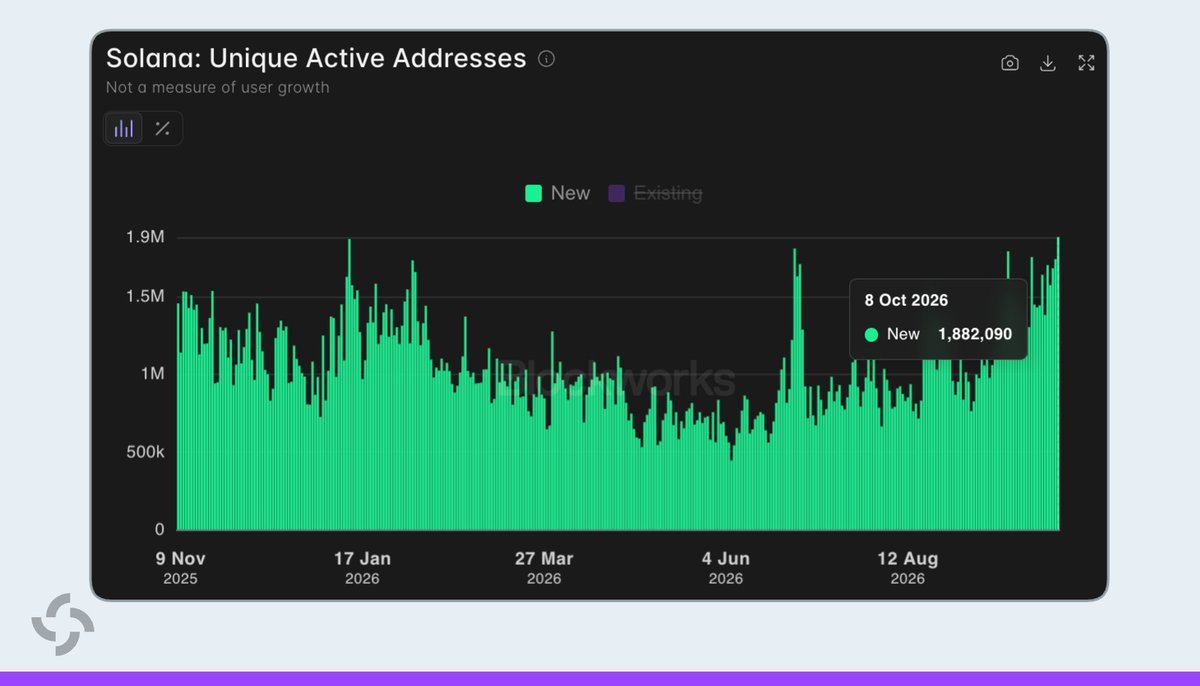Toggle the New series legend item
This screenshot has width=1200, height=686.
[x=558, y=193]
